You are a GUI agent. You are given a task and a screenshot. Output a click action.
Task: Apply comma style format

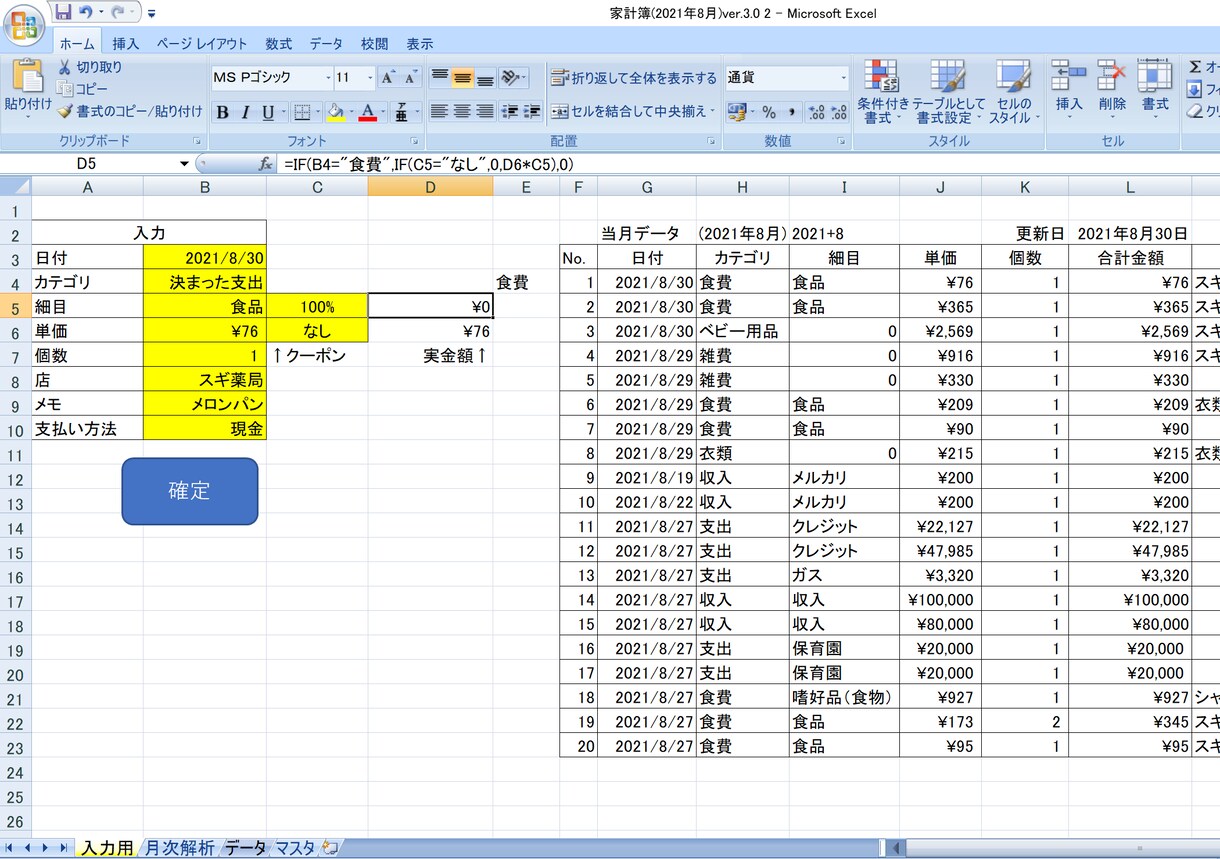(791, 112)
